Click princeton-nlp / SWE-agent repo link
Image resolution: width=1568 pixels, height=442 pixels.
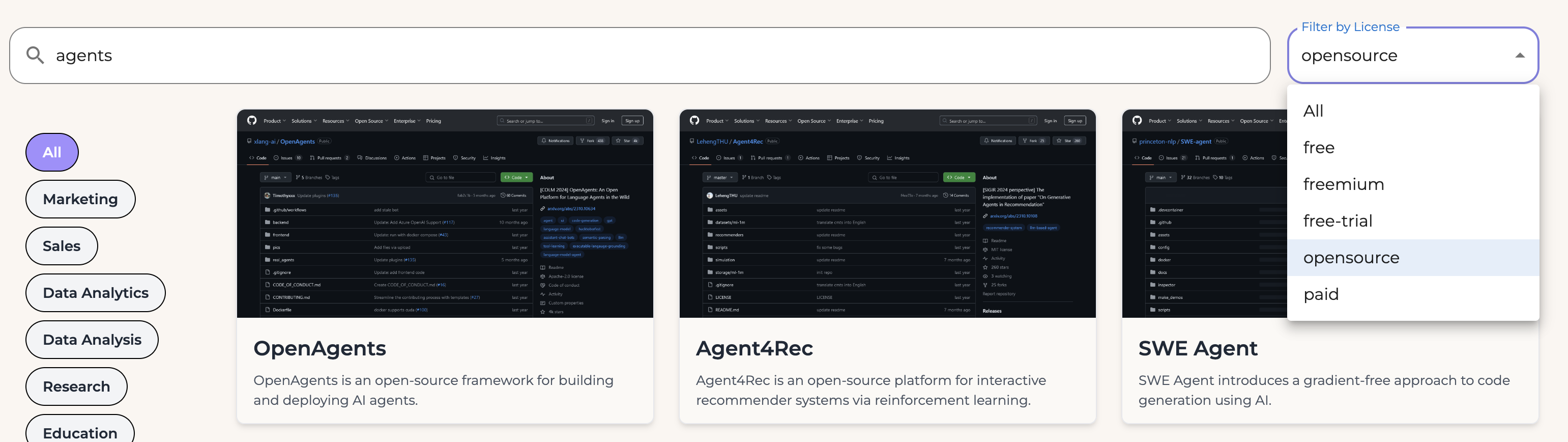(1175, 142)
